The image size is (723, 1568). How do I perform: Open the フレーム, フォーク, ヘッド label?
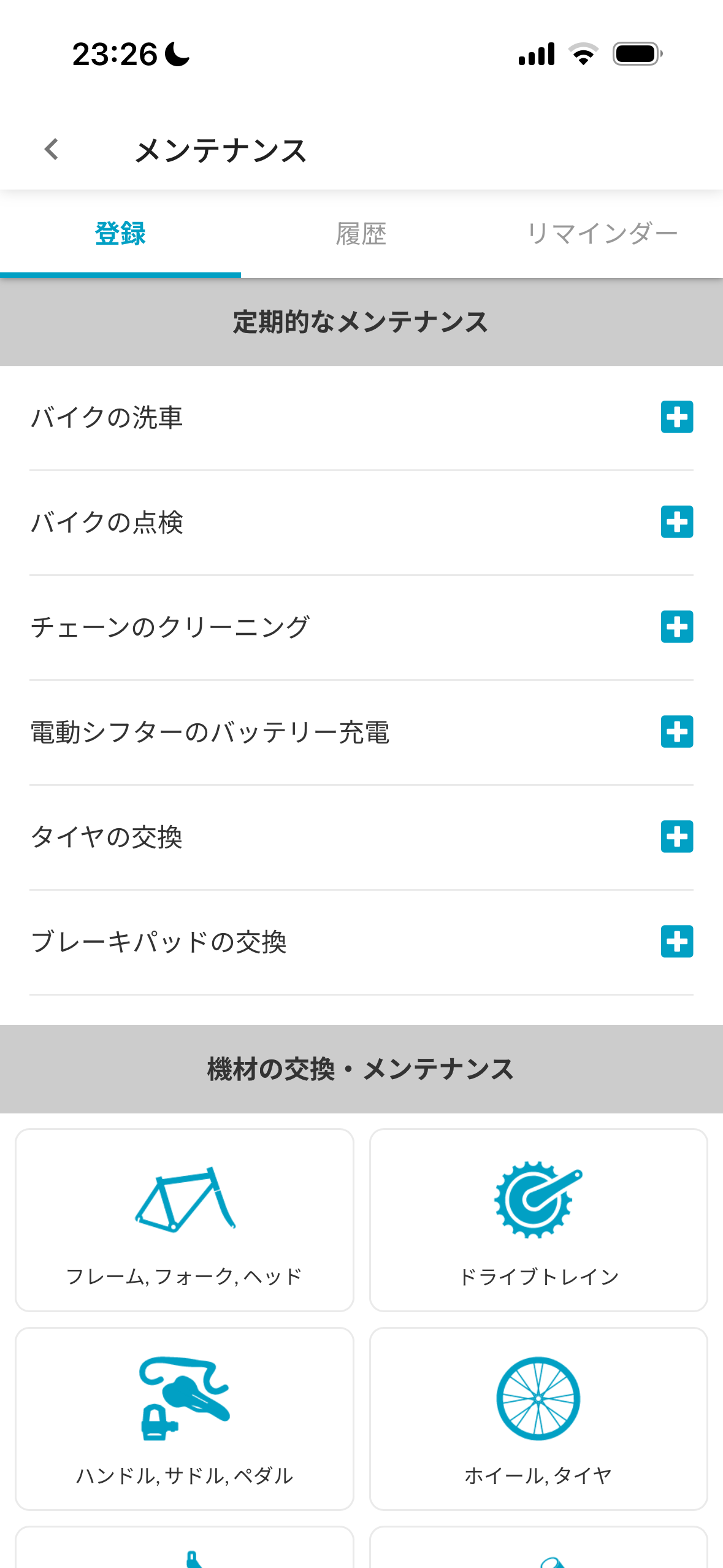(x=185, y=1277)
